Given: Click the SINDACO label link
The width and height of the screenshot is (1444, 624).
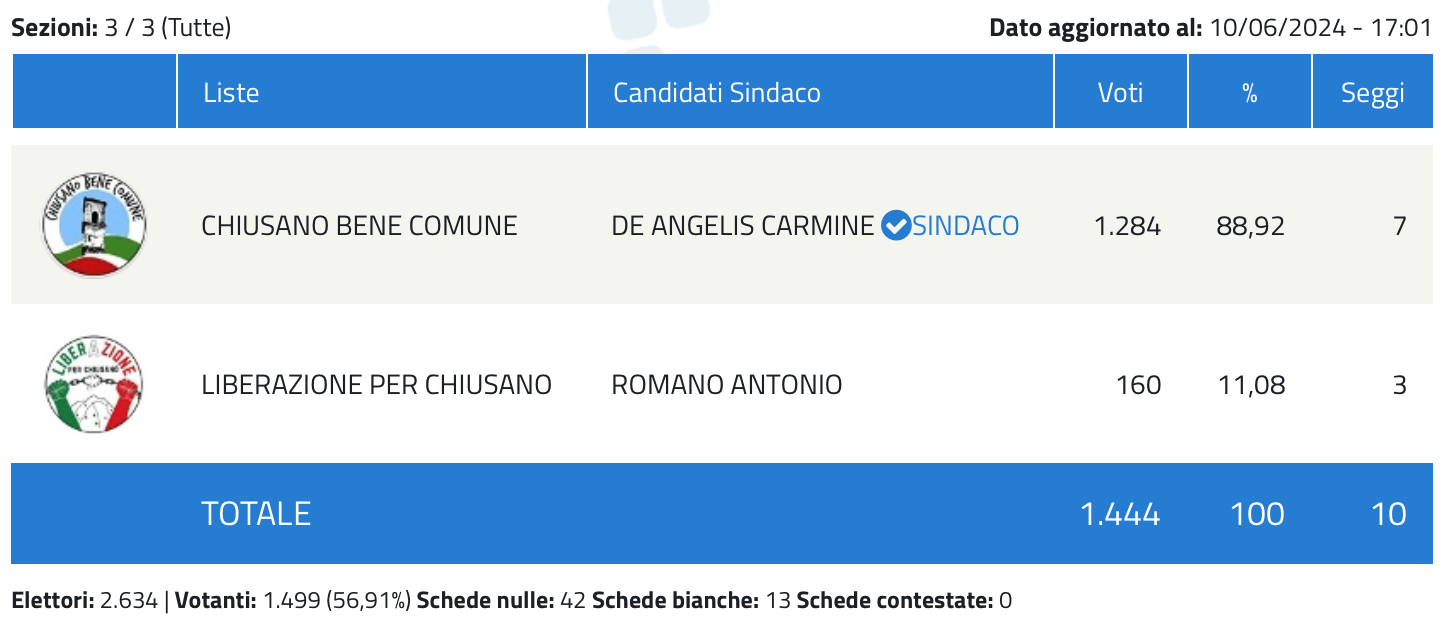Looking at the screenshot, I should [966, 226].
